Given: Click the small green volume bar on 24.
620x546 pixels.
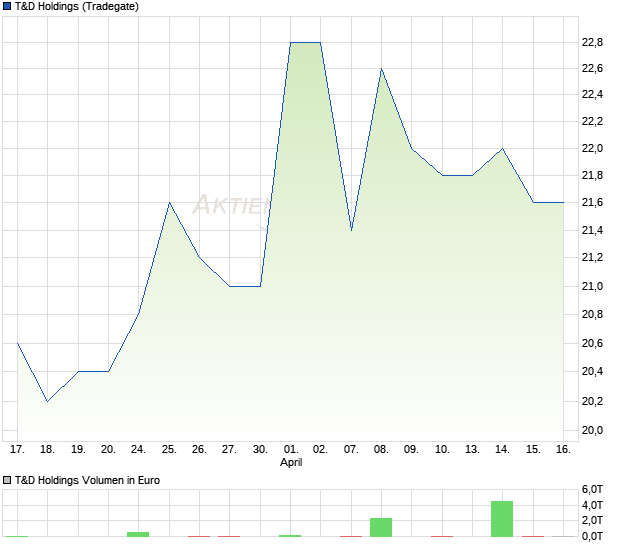Looking at the screenshot, I should (138, 534).
